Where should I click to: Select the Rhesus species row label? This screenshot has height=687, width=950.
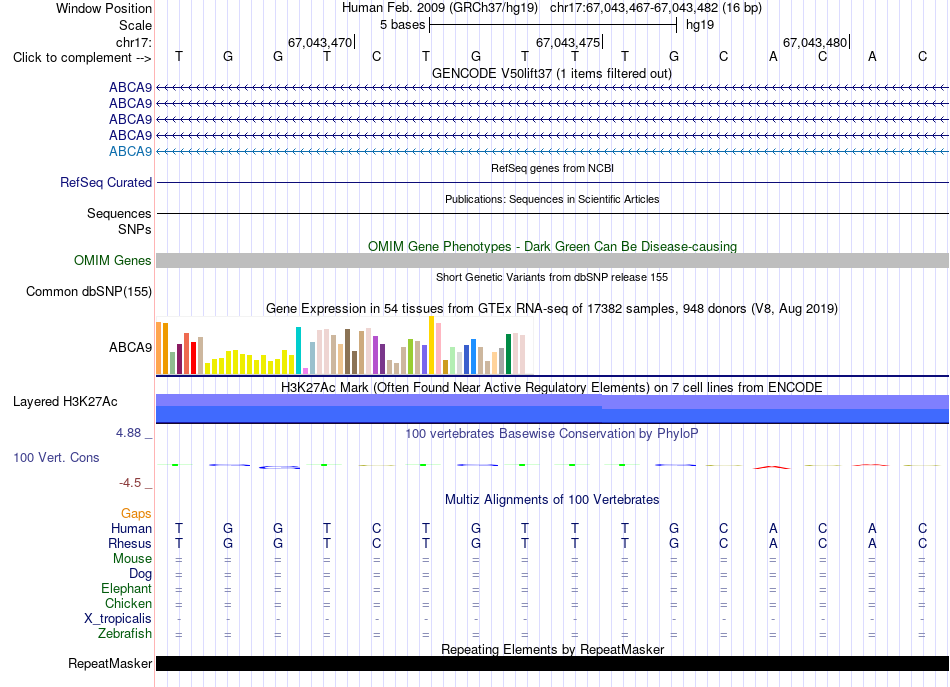click(x=130, y=543)
